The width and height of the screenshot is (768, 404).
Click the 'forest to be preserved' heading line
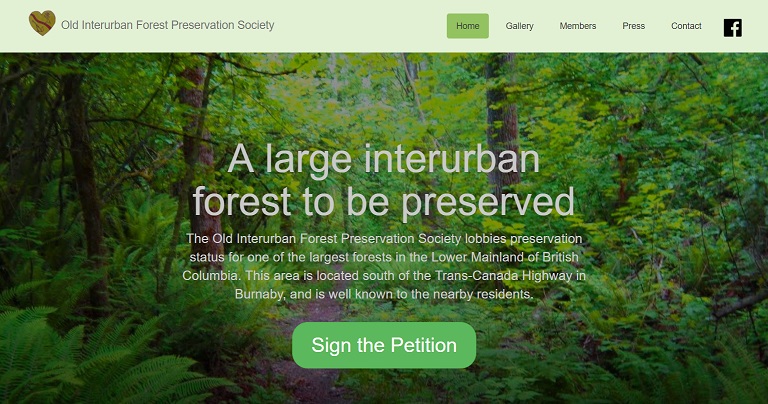(384, 202)
